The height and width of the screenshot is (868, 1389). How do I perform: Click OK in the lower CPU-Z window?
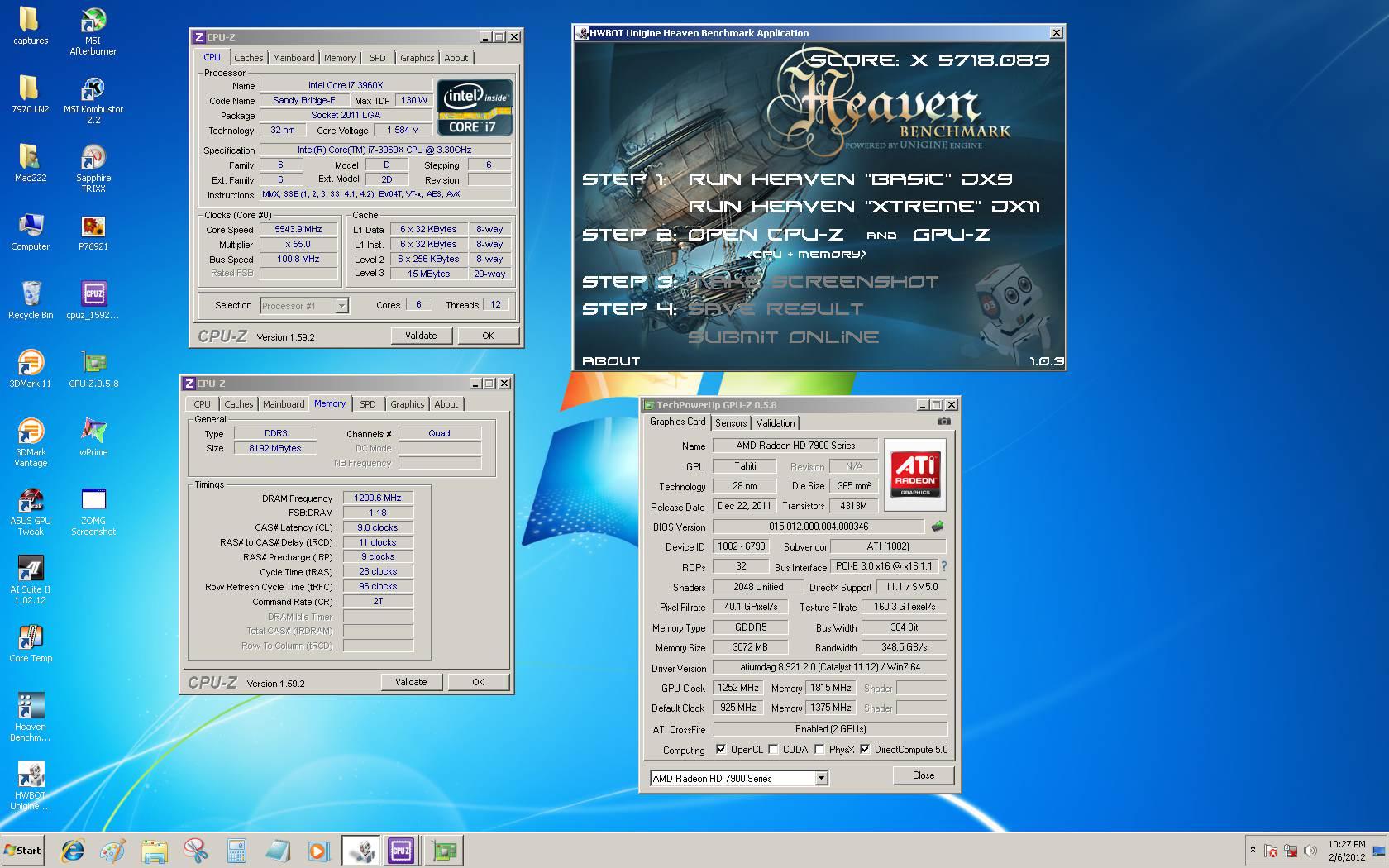tap(478, 682)
